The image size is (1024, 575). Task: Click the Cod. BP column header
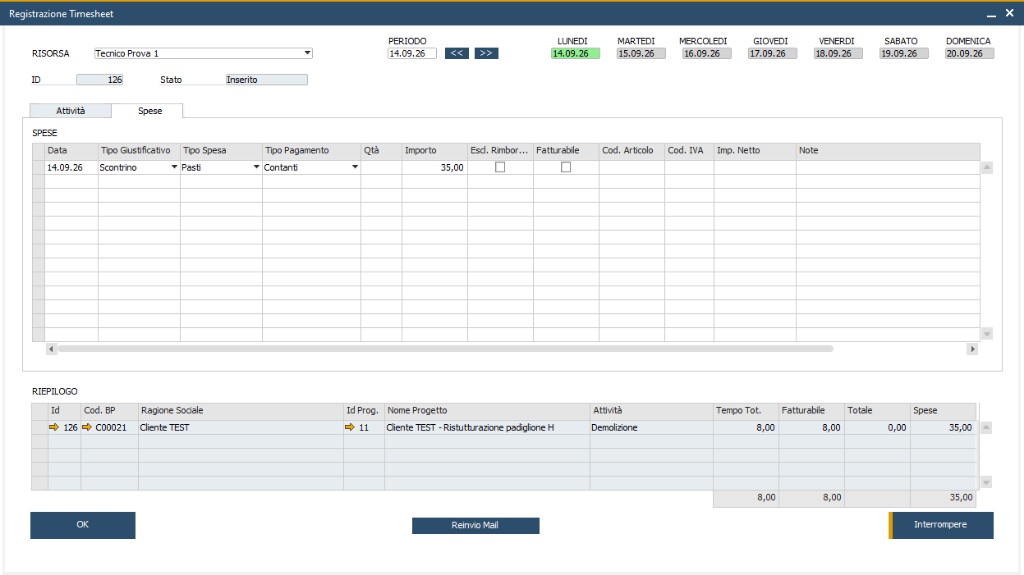point(109,410)
